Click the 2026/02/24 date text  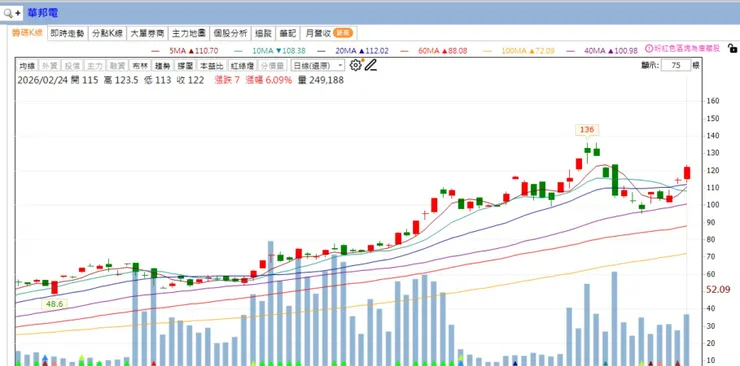pyautogui.click(x=42, y=80)
